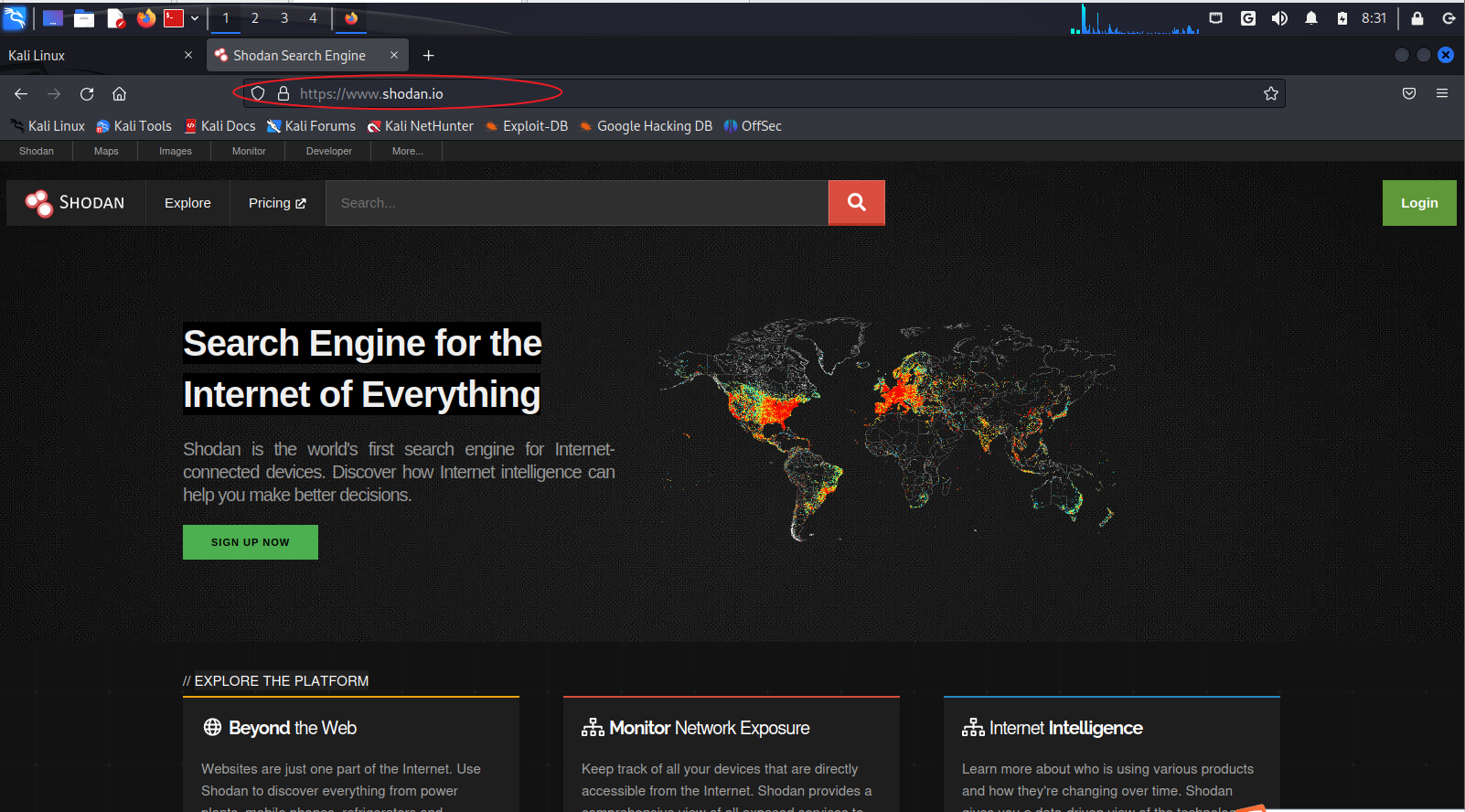
Task: Switch to workspace 3
Action: 284,18
